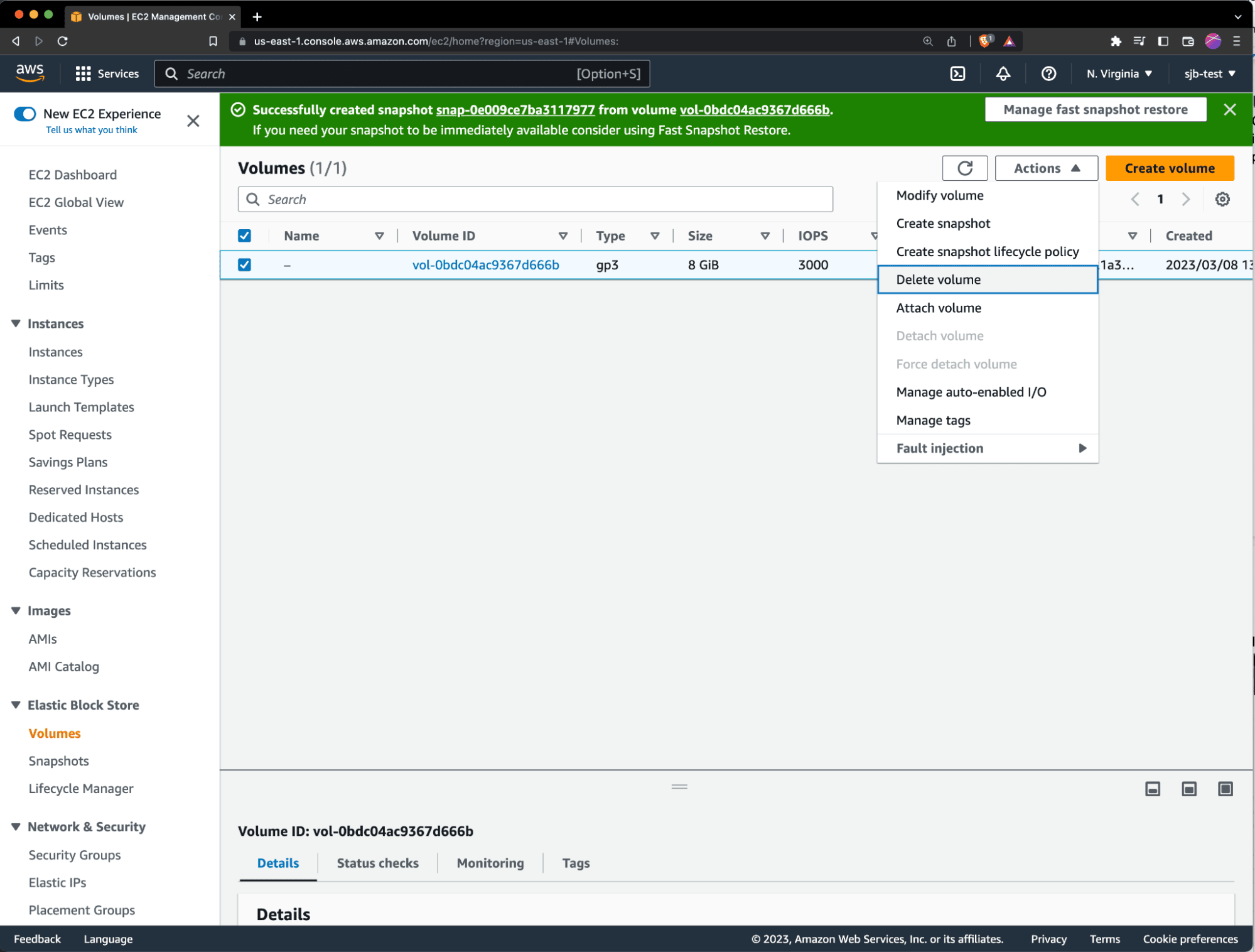This screenshot has width=1255, height=952.
Task: Open the Actions dropdown button
Action: point(1046,168)
